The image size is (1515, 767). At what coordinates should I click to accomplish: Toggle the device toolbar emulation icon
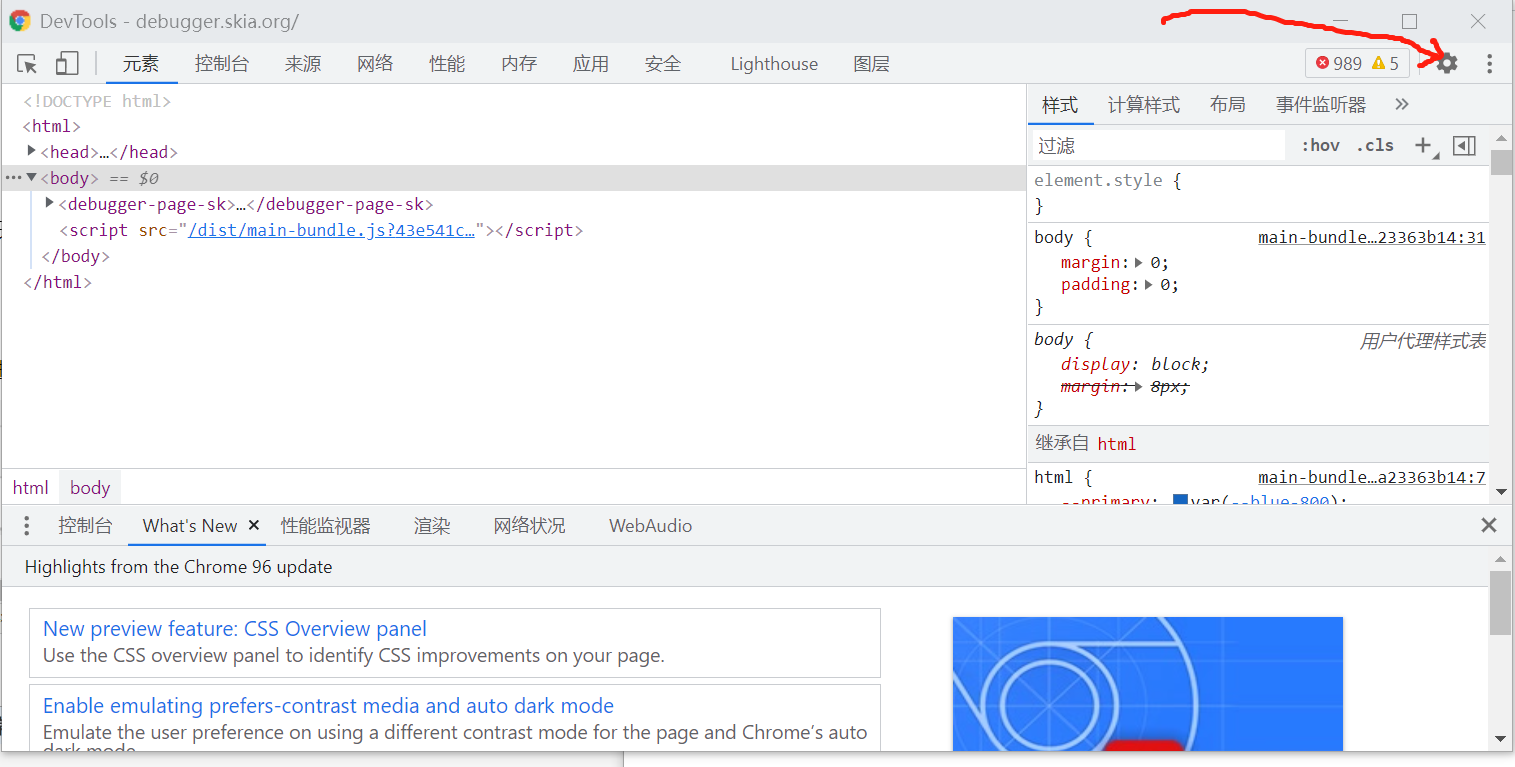pos(66,62)
